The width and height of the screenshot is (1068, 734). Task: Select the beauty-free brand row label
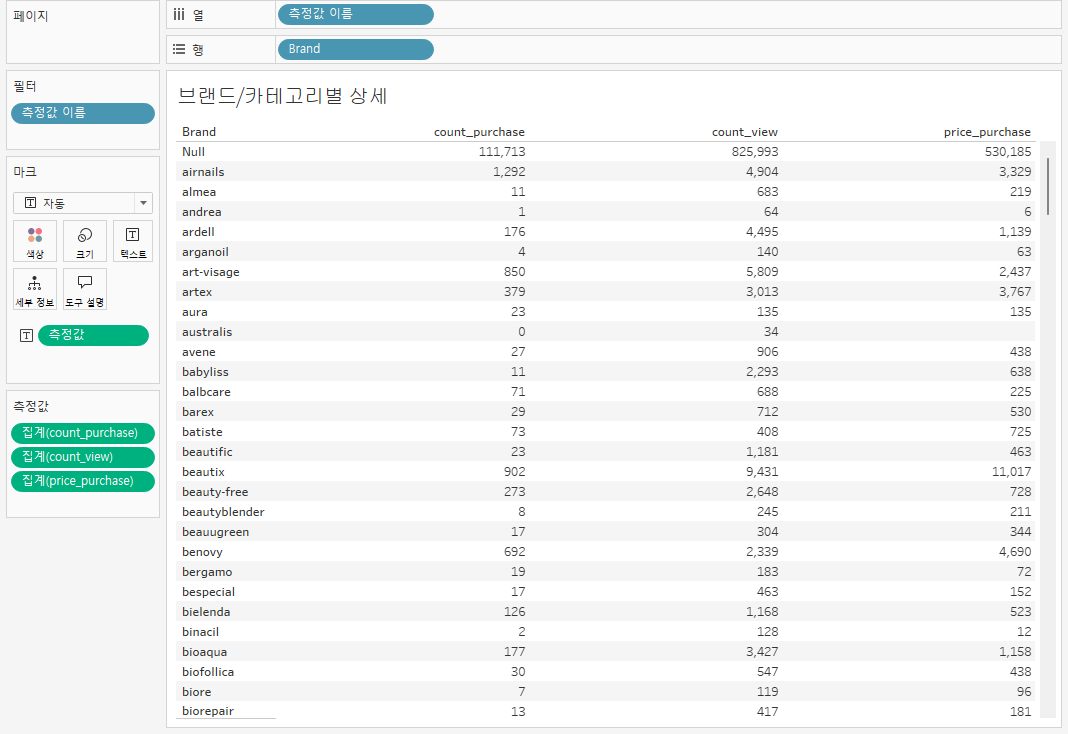click(215, 492)
